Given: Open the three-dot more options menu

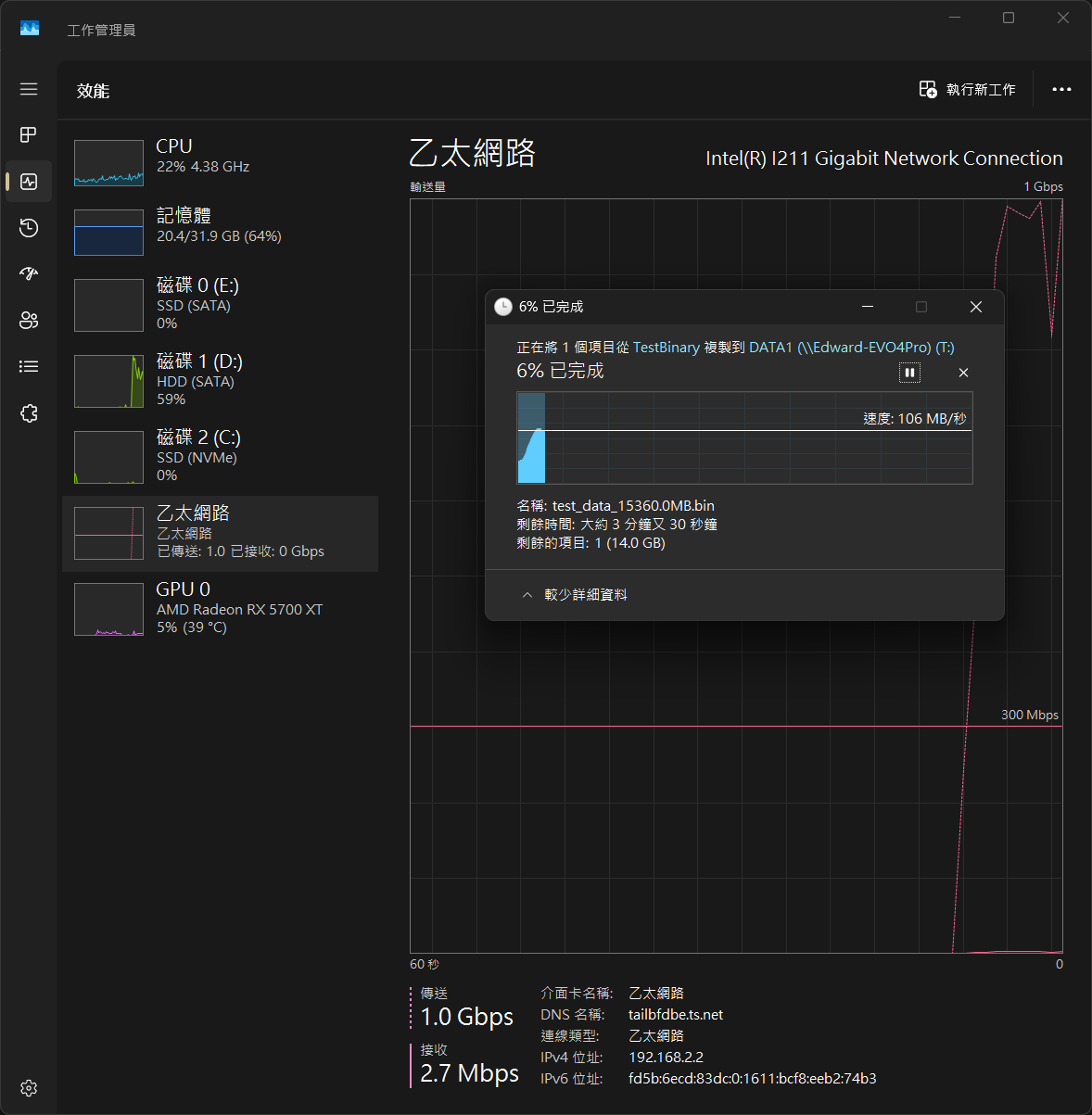Looking at the screenshot, I should 1062,90.
